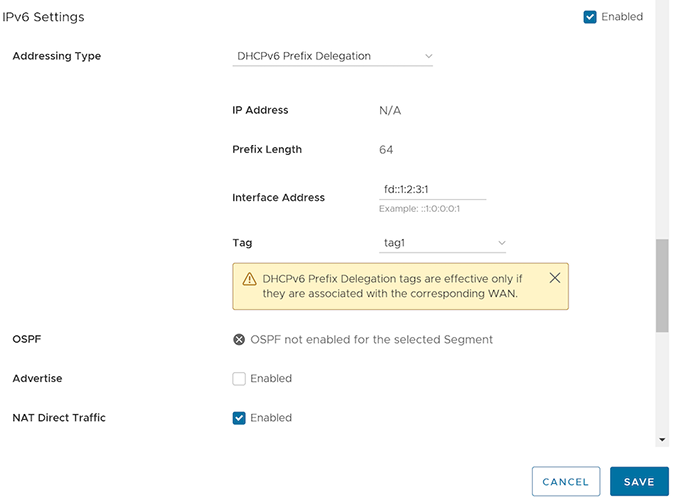Screen dimensions: 677x504
Task: Click the chevron on the Addressing Type dropdown
Action: click(x=429, y=57)
